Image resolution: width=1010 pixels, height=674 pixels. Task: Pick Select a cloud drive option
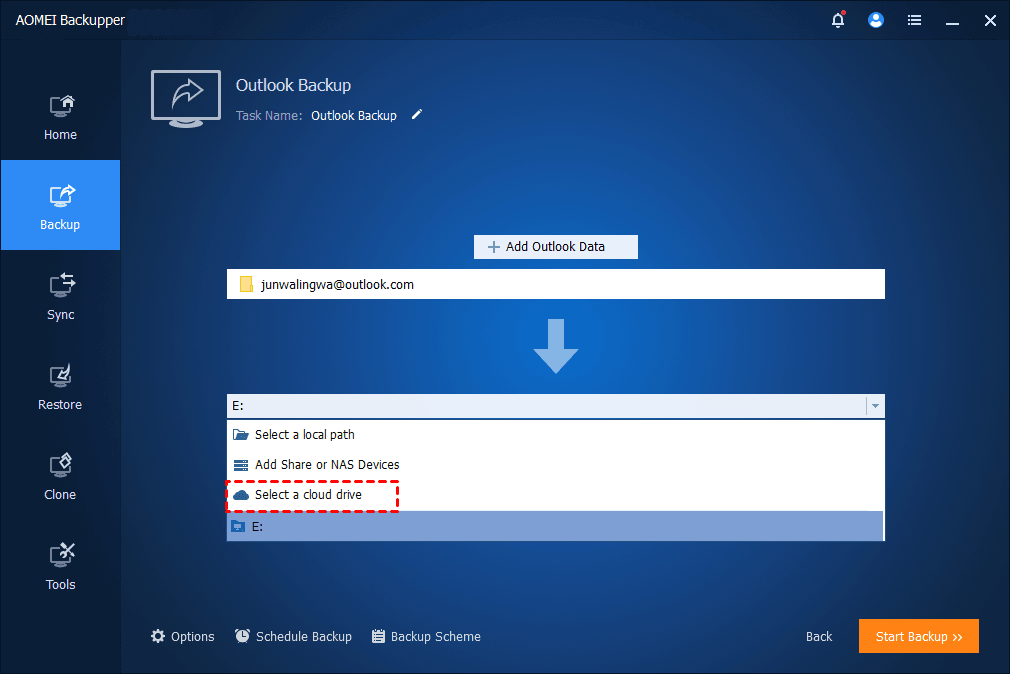pos(308,495)
